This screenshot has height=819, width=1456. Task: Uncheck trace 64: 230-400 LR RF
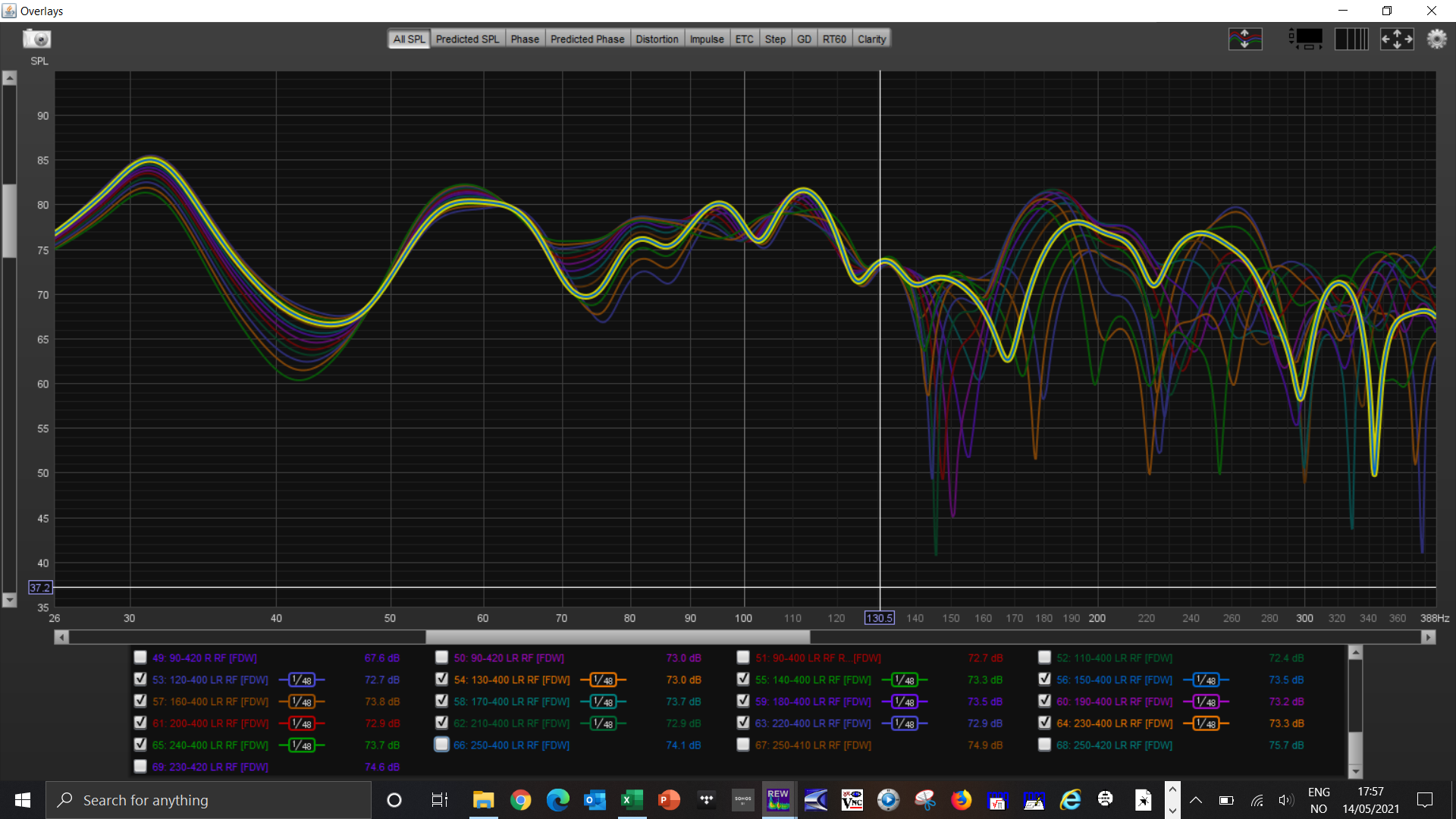[1045, 723]
